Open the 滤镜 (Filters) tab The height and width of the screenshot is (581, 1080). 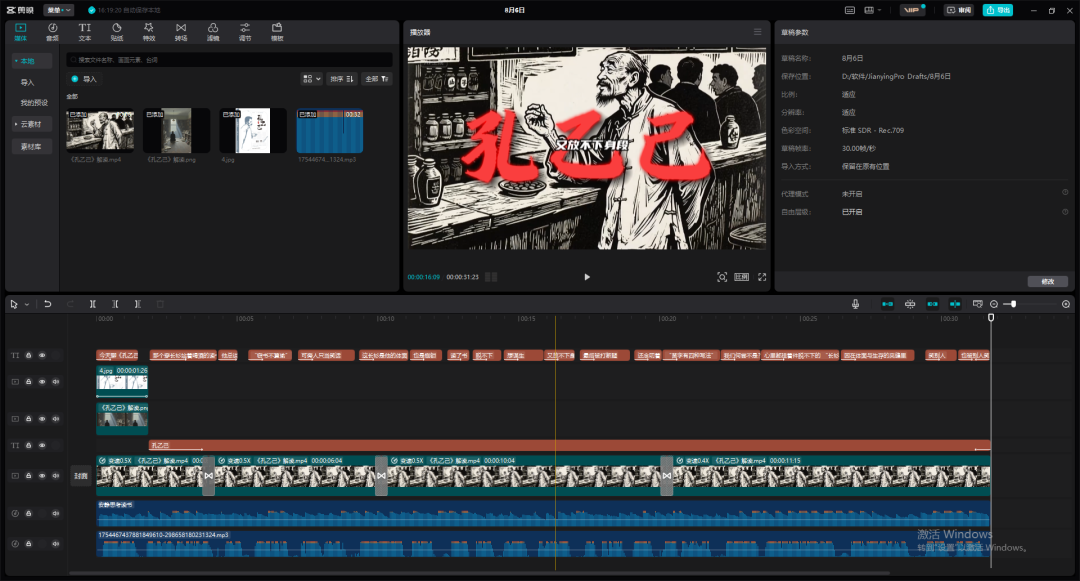coord(213,32)
